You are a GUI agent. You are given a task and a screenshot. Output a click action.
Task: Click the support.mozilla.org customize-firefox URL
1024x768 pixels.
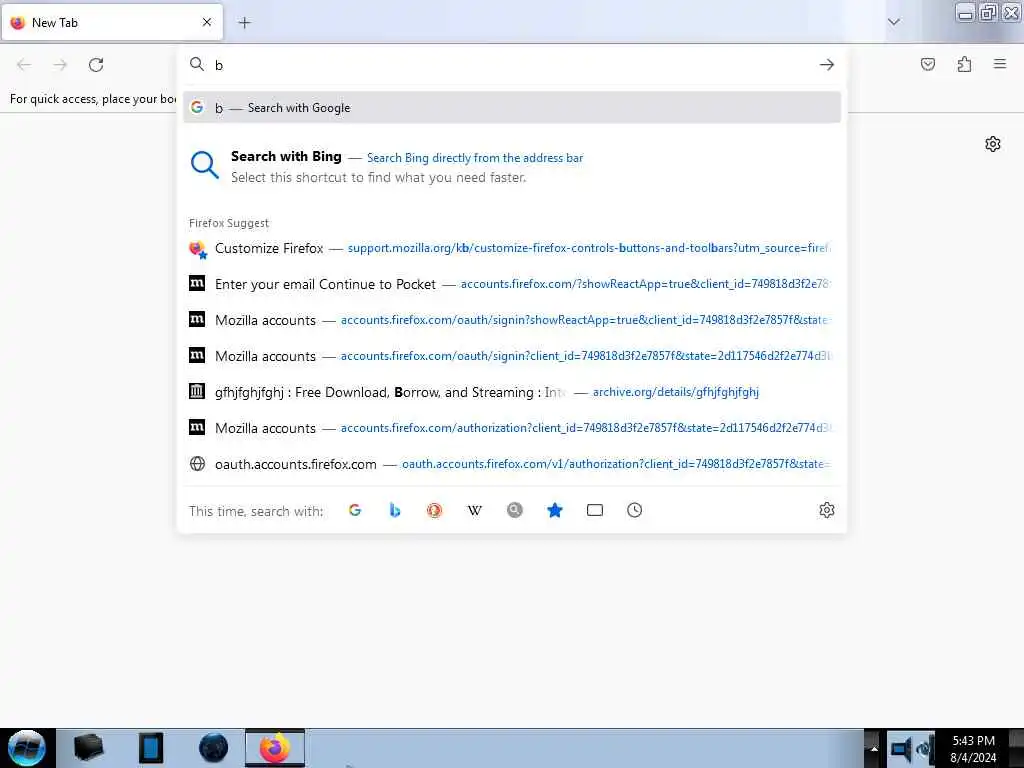[589, 248]
